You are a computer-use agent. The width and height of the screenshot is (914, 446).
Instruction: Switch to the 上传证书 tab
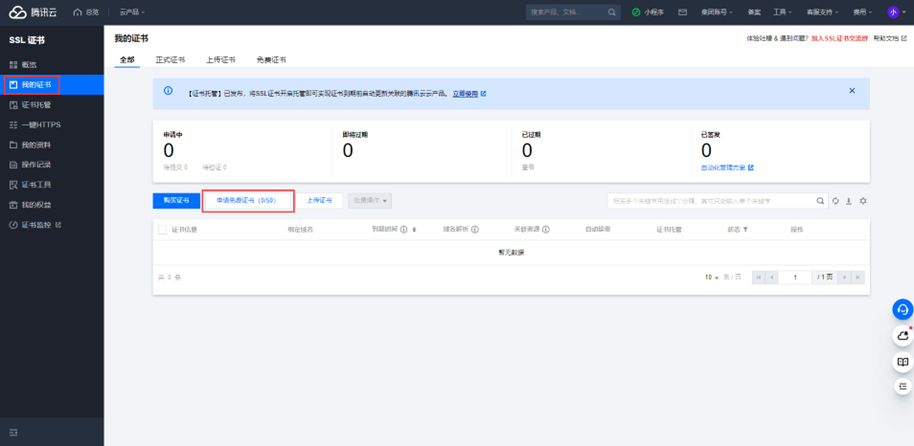point(221,59)
